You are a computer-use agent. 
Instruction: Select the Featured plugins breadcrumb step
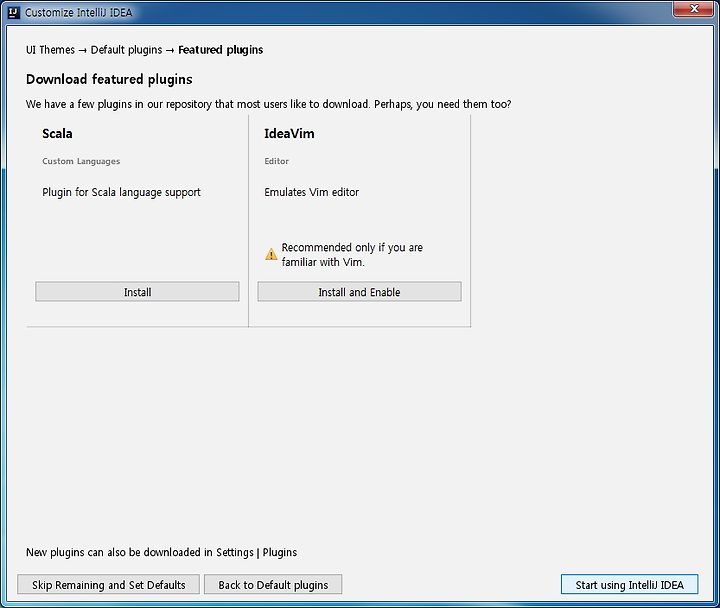point(220,50)
